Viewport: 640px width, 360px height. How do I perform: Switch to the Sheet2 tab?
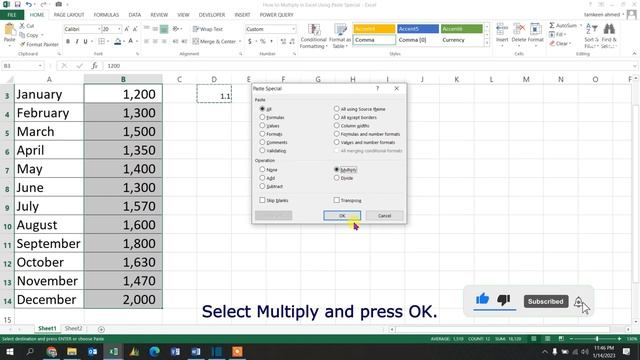73,328
